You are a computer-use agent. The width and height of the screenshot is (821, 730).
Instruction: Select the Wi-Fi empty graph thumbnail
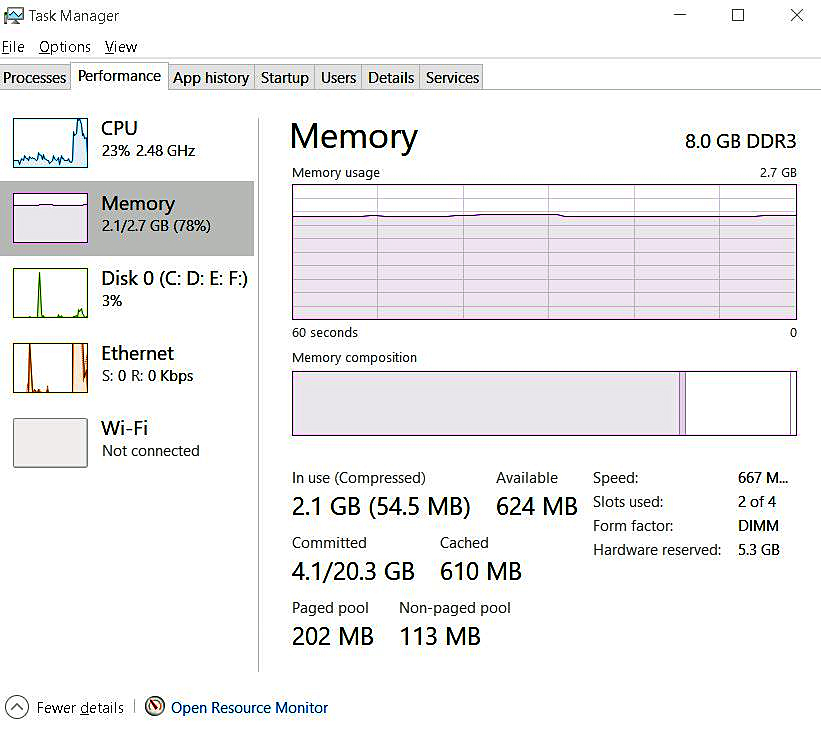tap(50, 443)
